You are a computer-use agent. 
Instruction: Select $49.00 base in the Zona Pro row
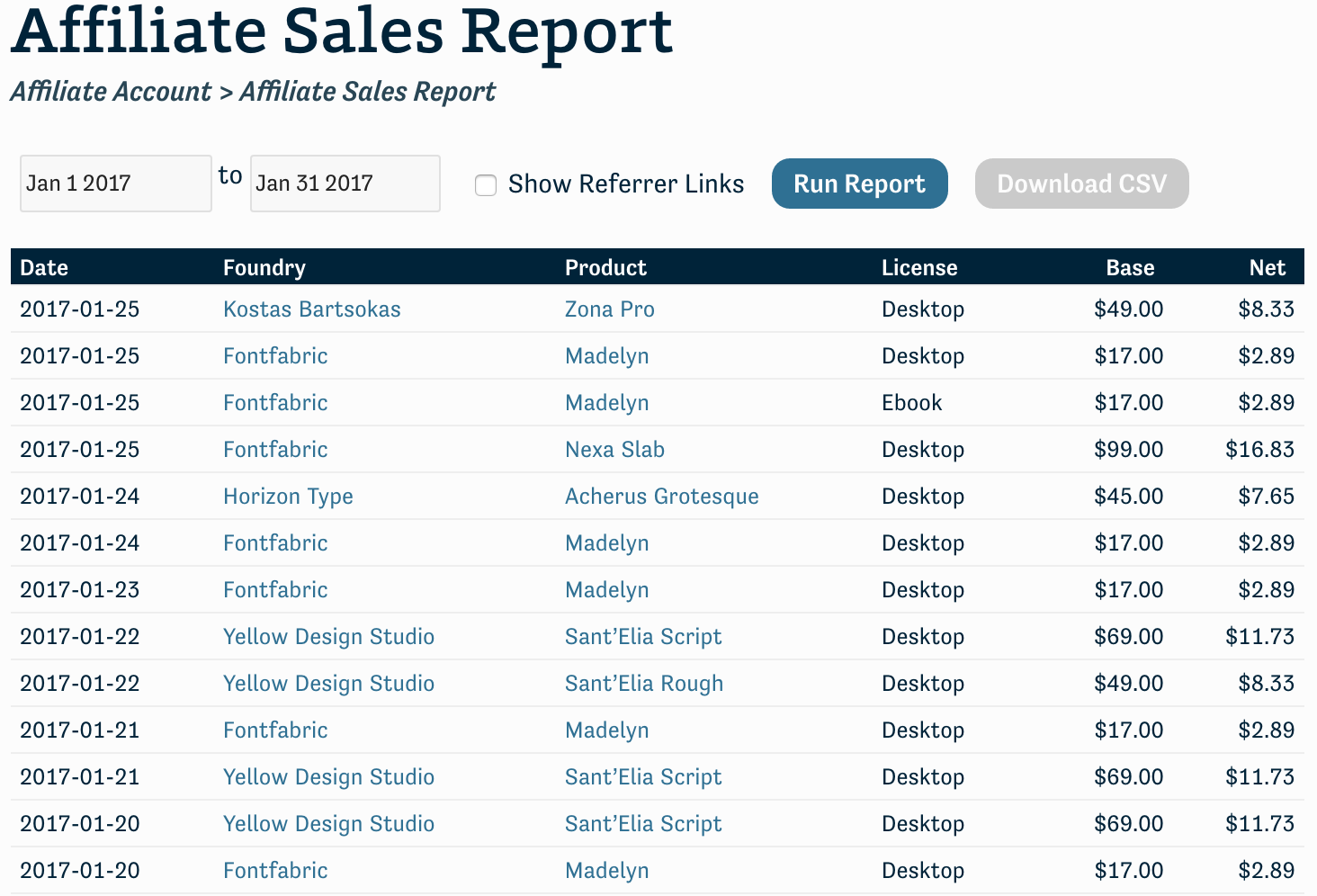[1128, 309]
